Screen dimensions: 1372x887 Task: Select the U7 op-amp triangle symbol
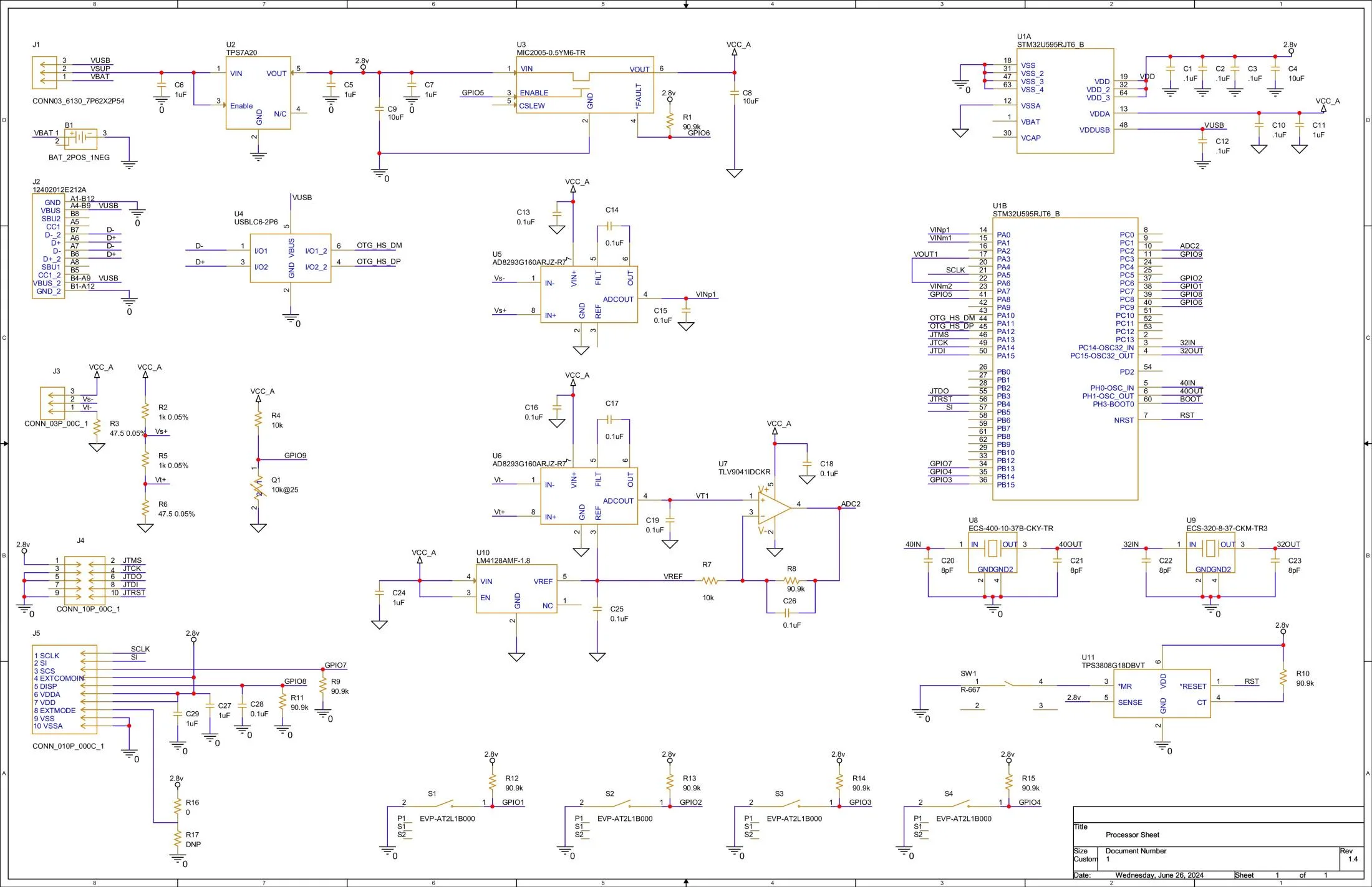tap(774, 508)
